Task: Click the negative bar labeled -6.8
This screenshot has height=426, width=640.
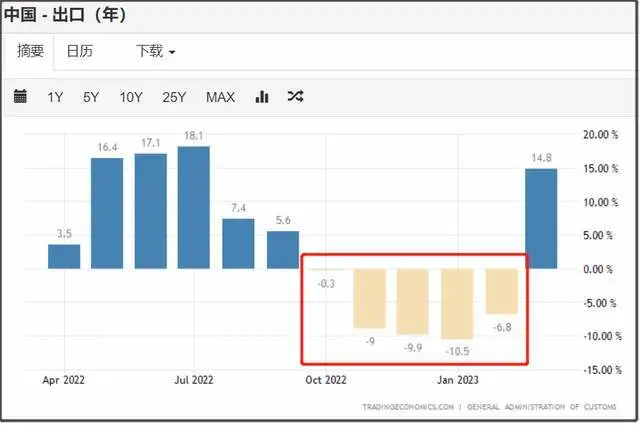Action: [501, 291]
